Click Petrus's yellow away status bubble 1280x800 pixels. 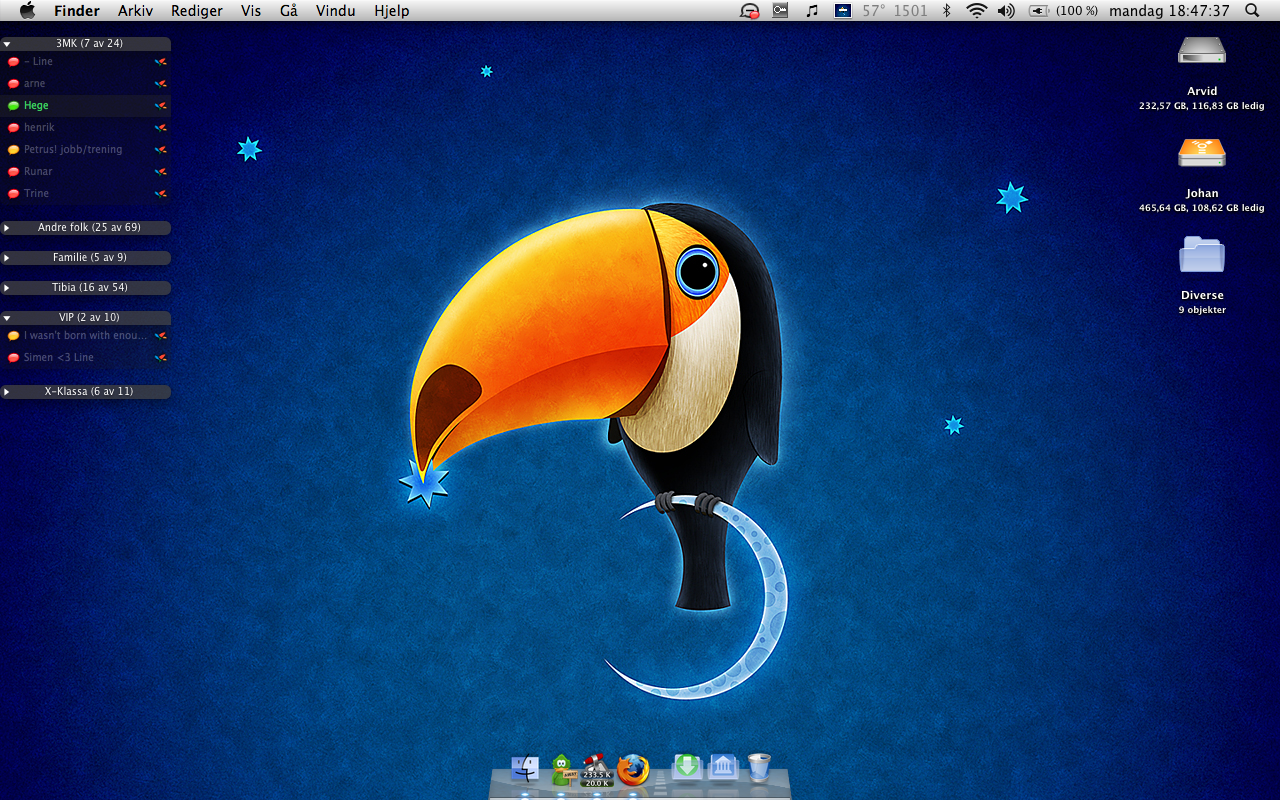click(13, 149)
